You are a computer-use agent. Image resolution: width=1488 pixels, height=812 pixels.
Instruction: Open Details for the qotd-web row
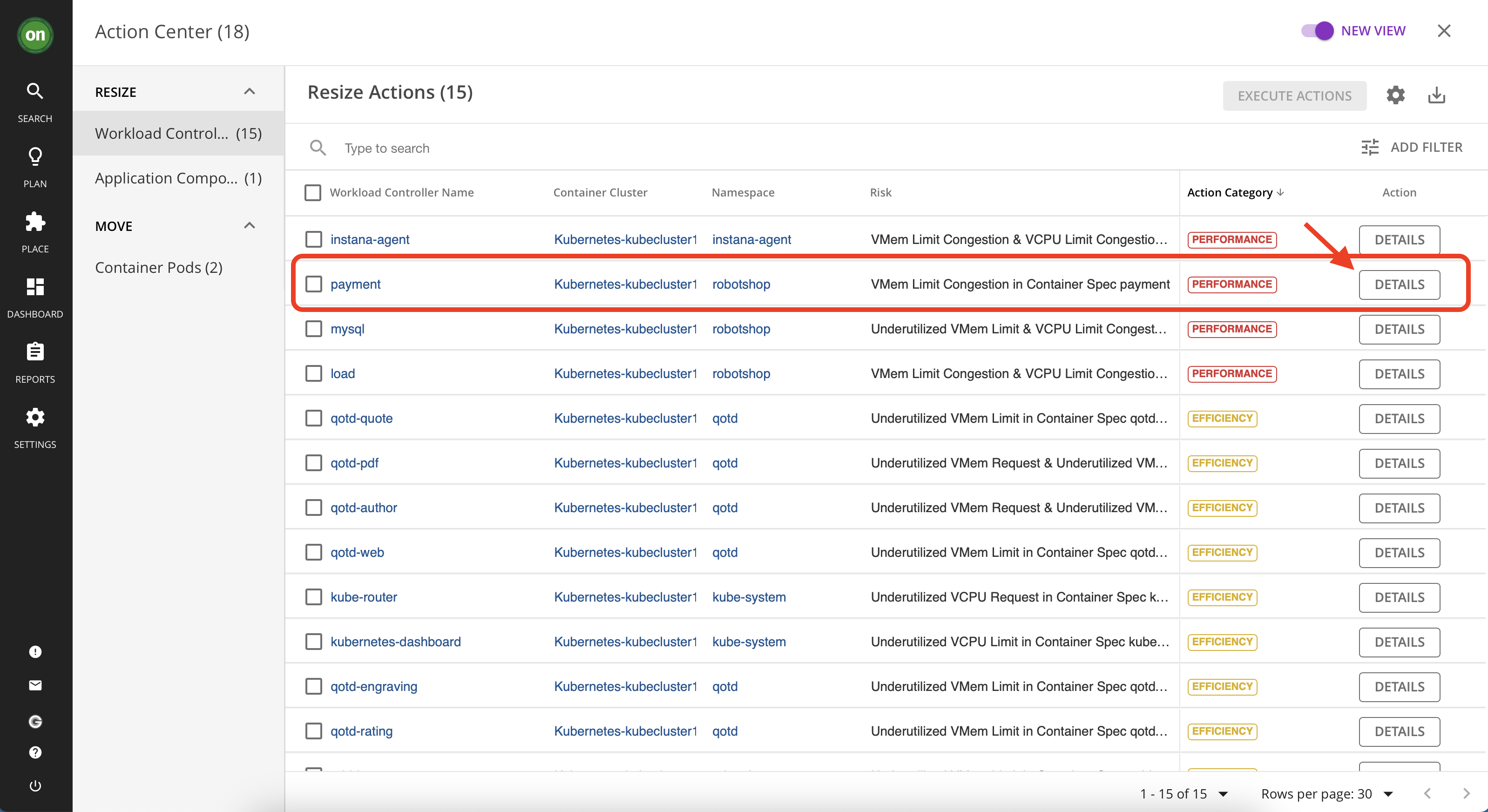click(x=1399, y=553)
